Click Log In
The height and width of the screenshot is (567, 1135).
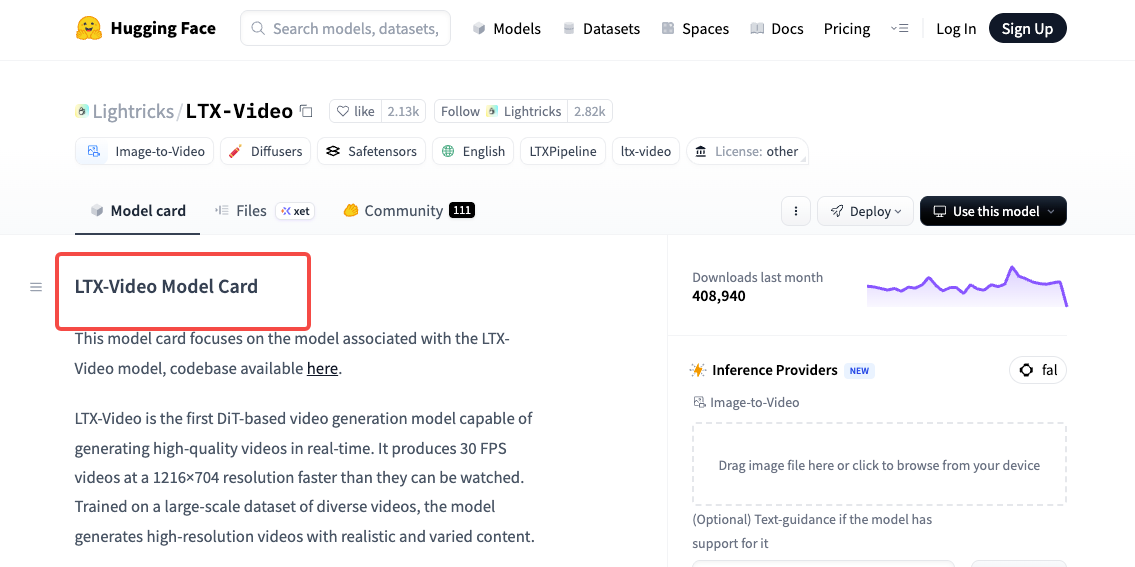(x=955, y=28)
